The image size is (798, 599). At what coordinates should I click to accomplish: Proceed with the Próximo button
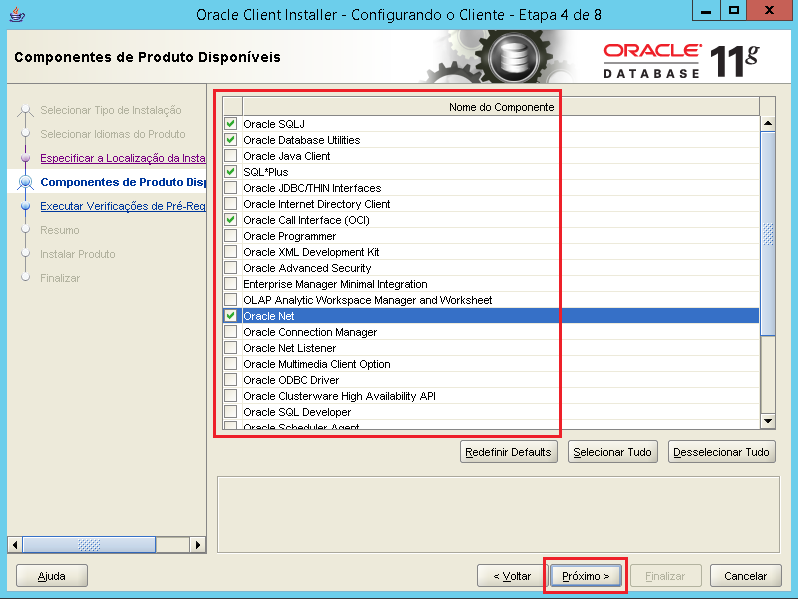click(585, 576)
